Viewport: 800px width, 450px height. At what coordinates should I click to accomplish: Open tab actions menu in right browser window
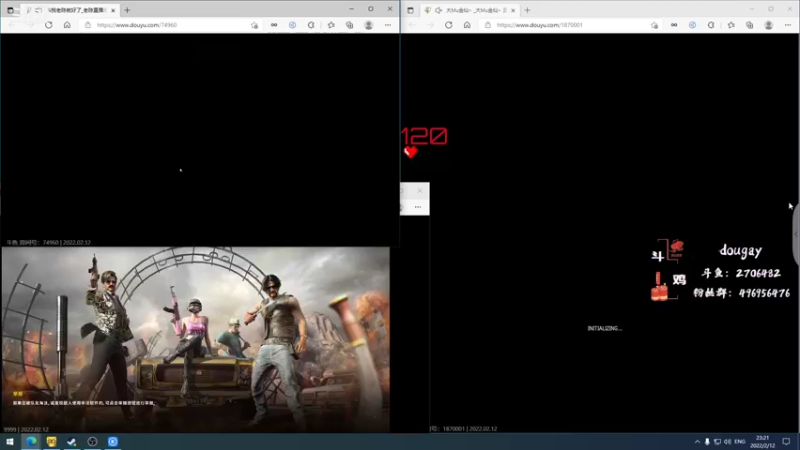click(410, 10)
